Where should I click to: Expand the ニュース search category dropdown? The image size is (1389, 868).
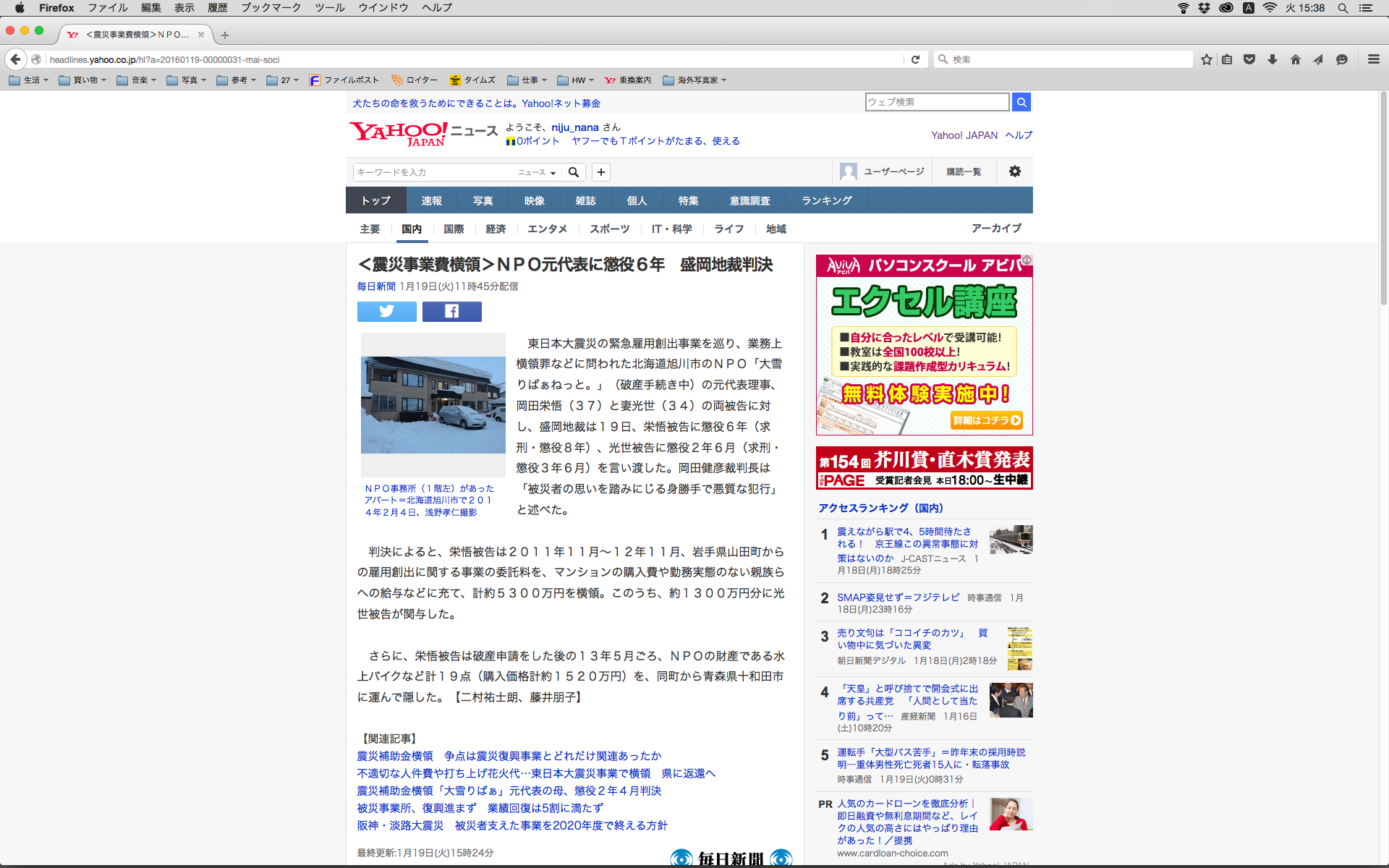tap(537, 172)
